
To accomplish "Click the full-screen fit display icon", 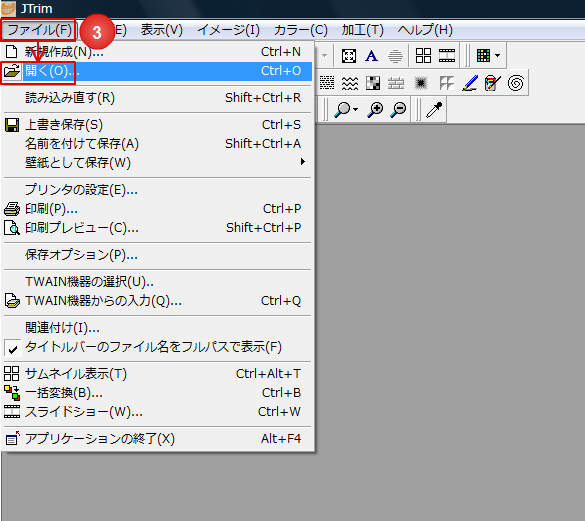I will [349, 56].
